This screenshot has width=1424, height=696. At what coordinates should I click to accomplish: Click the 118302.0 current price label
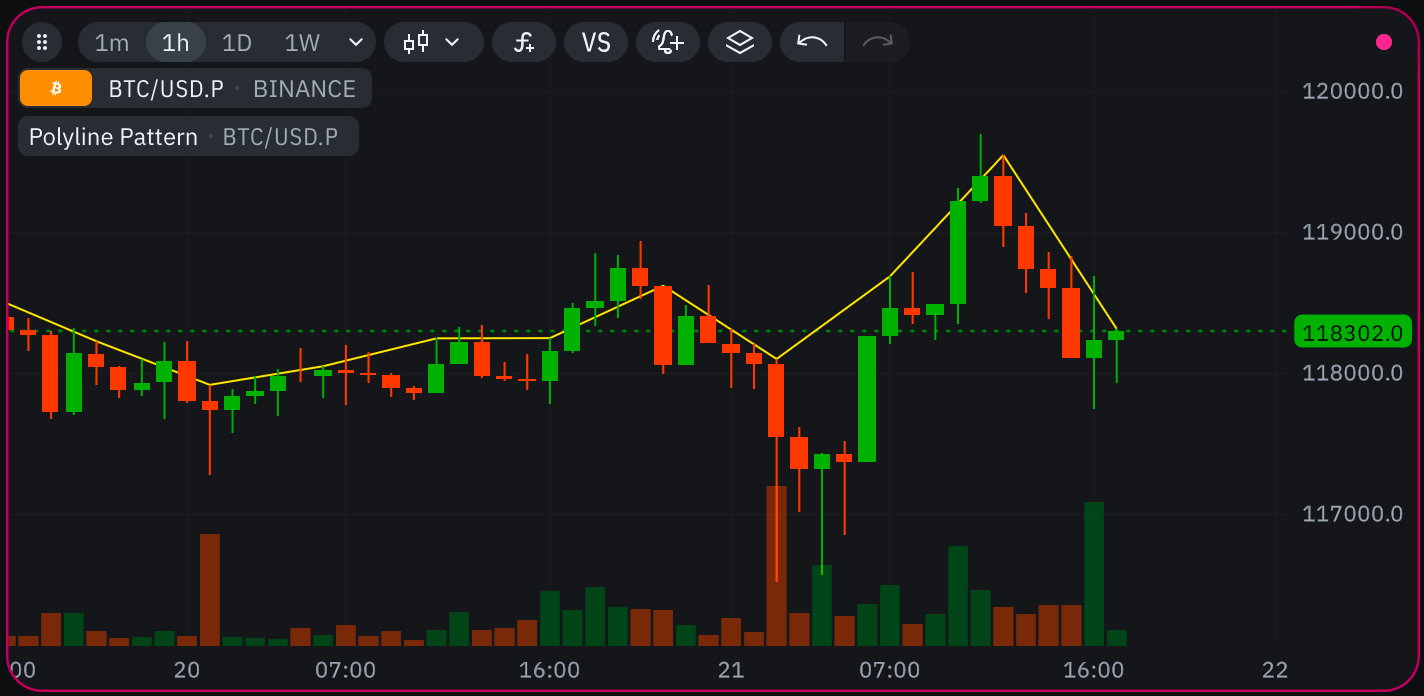[1352, 332]
